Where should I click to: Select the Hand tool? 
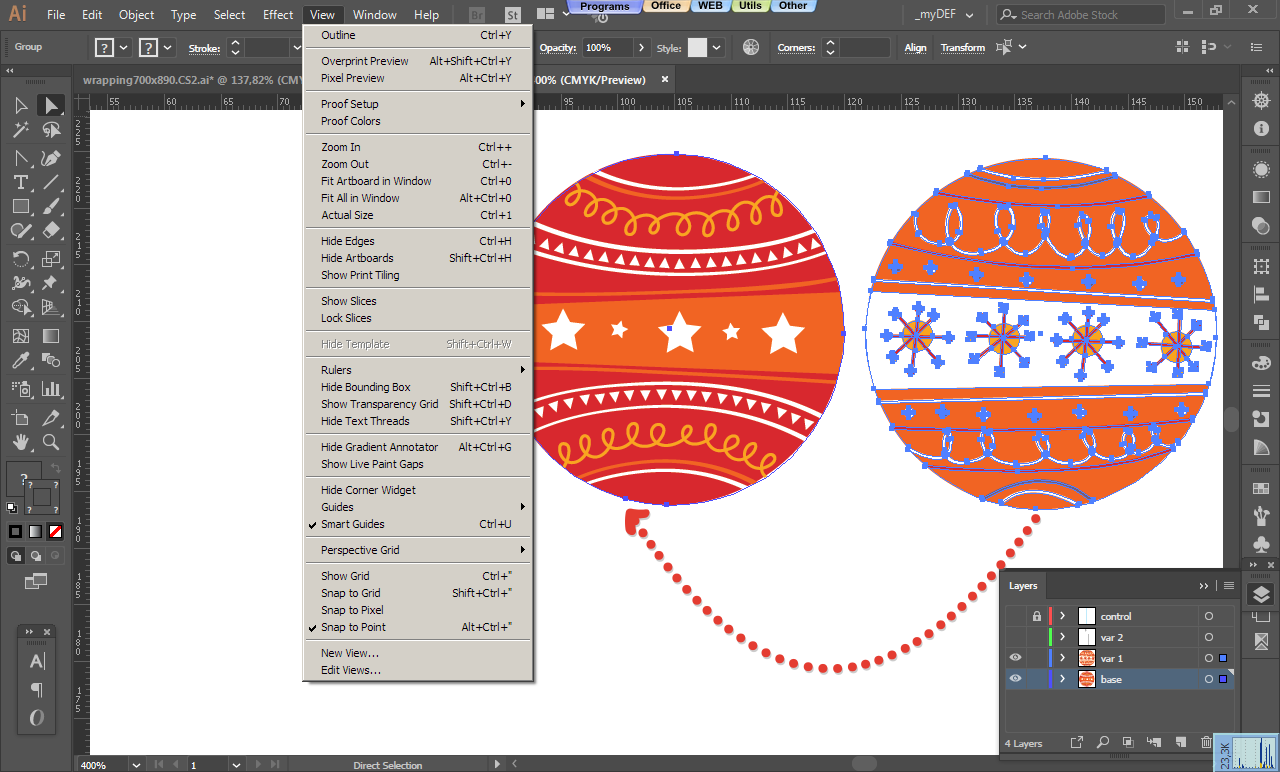pyautogui.click(x=20, y=441)
